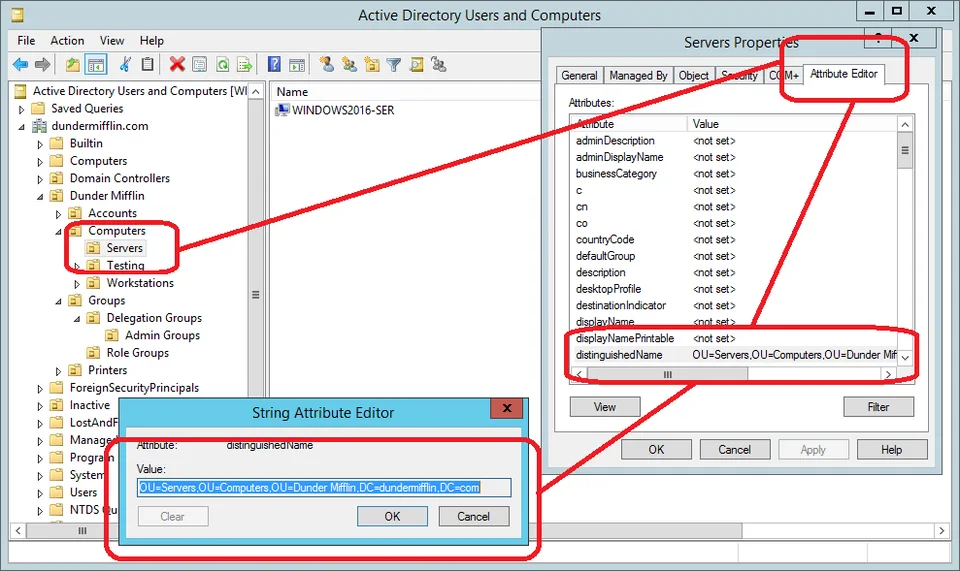
Task: Click the green Refresh icon
Action: 222,64
